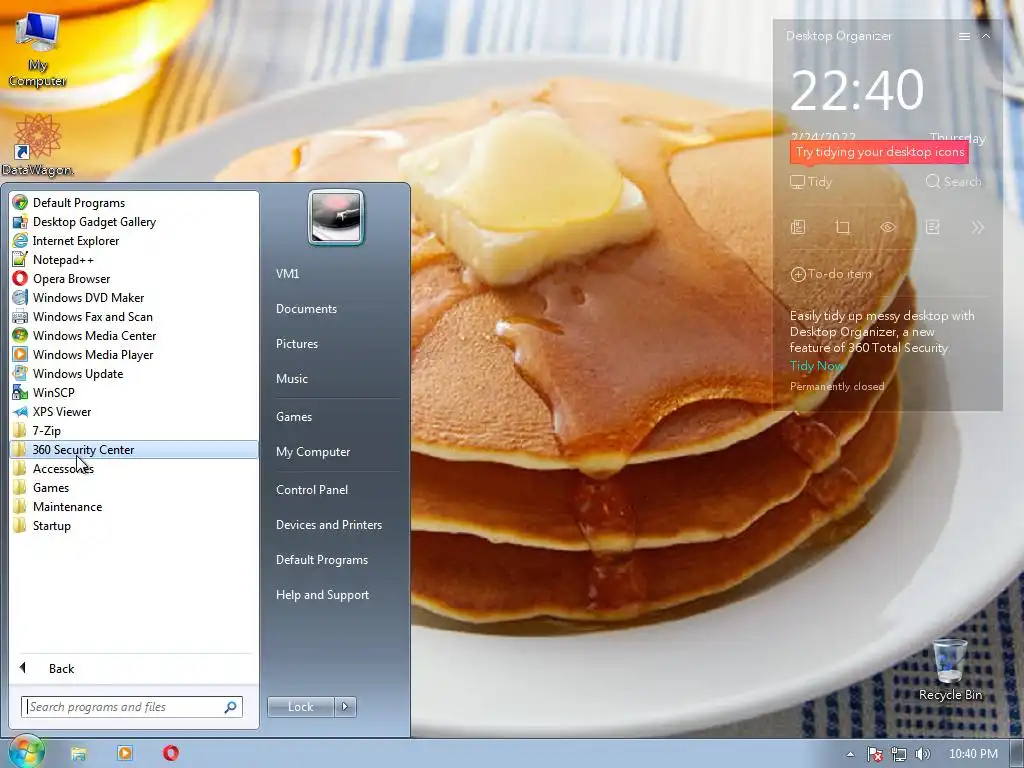Screen dimensions: 1024x768
Task: Launch Internet Explorer from Start menu
Action: 134,240
